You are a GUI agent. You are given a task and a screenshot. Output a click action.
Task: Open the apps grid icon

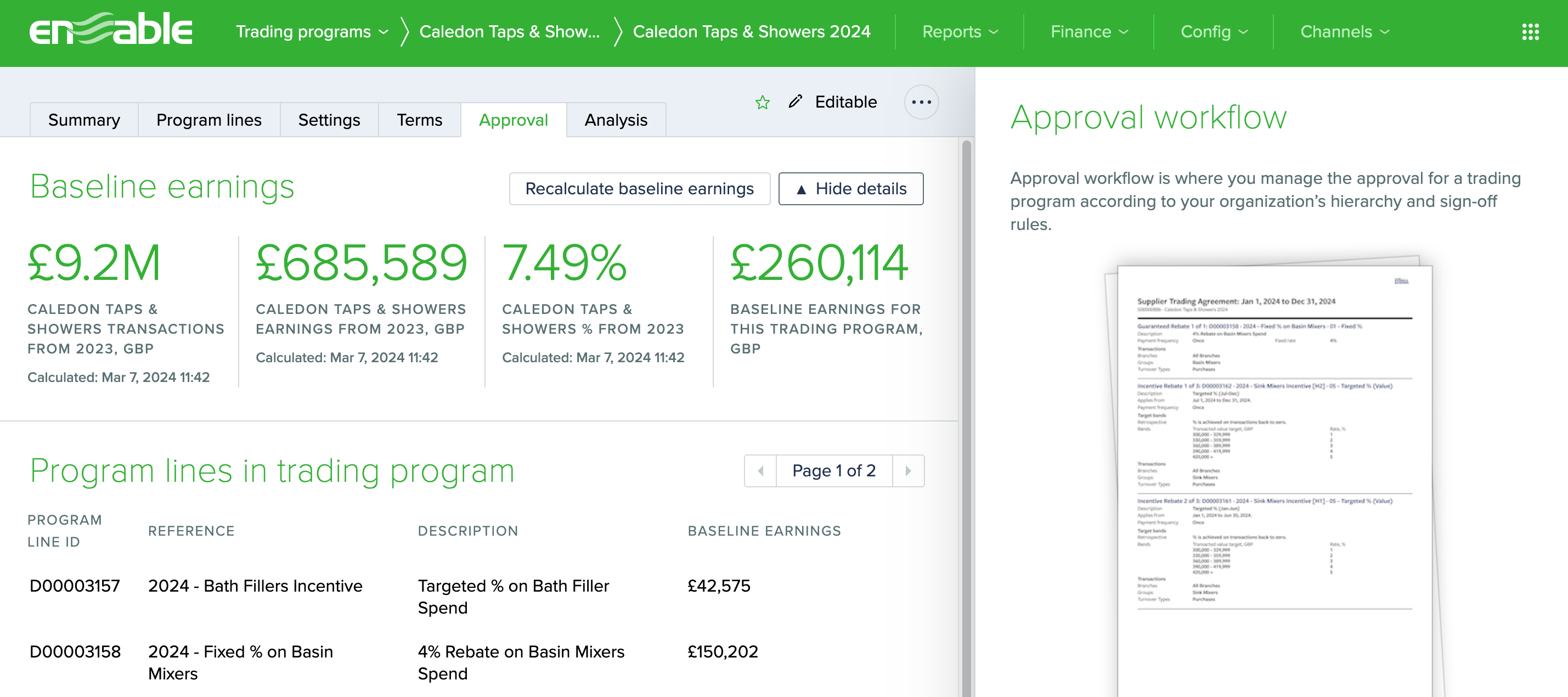pos(1530,32)
